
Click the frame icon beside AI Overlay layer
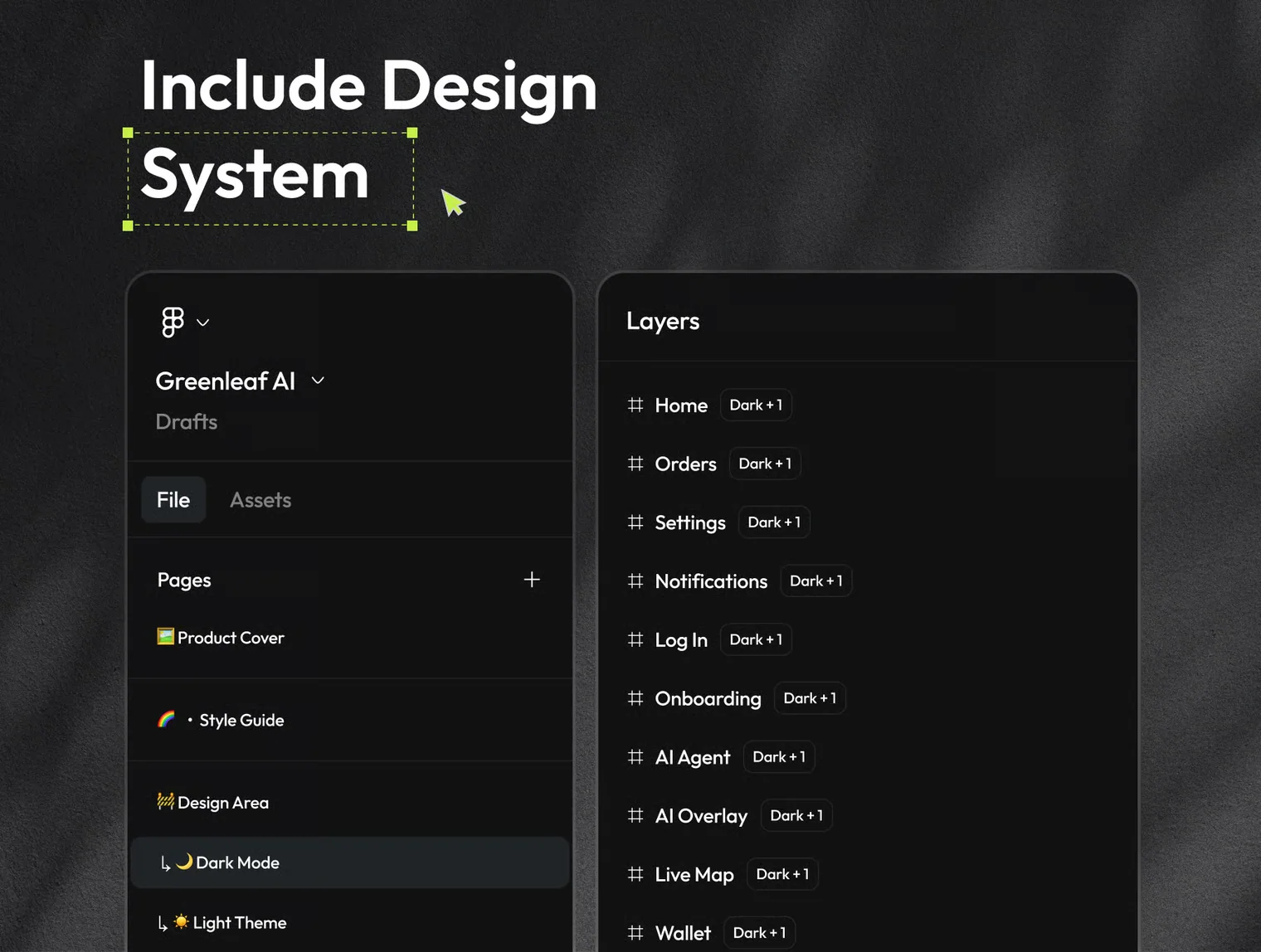[x=635, y=816]
